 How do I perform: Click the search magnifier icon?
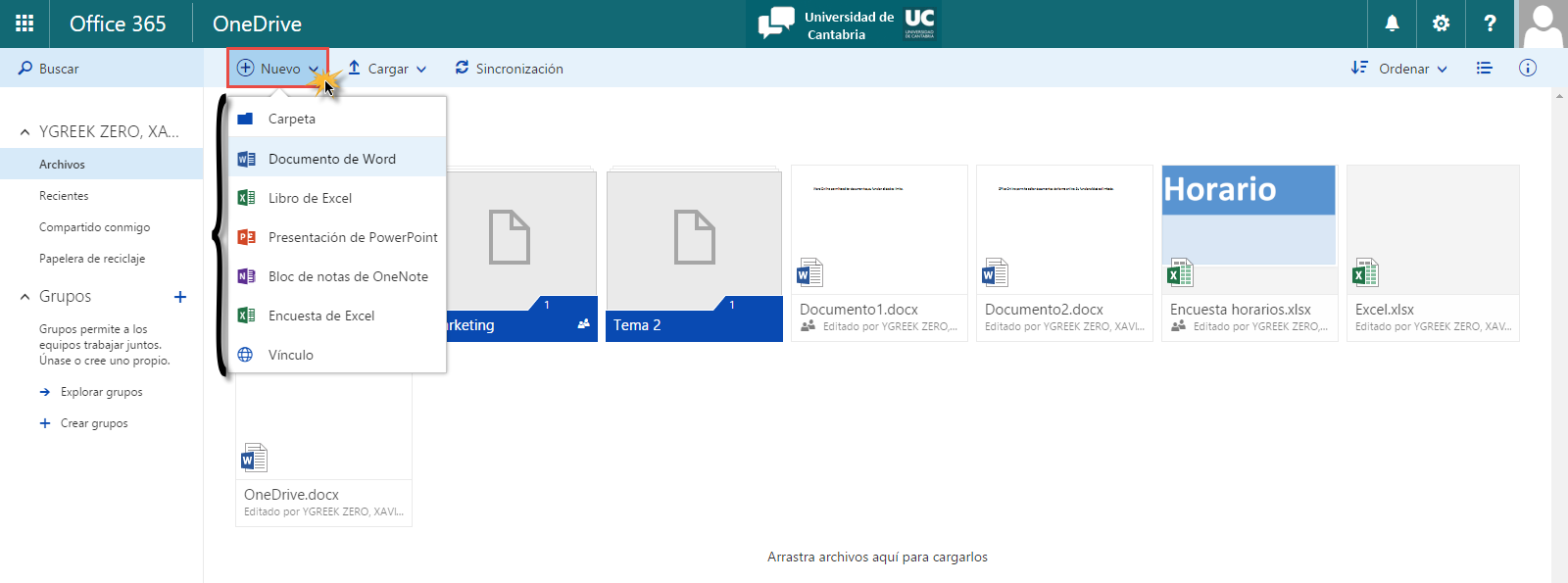[x=25, y=69]
